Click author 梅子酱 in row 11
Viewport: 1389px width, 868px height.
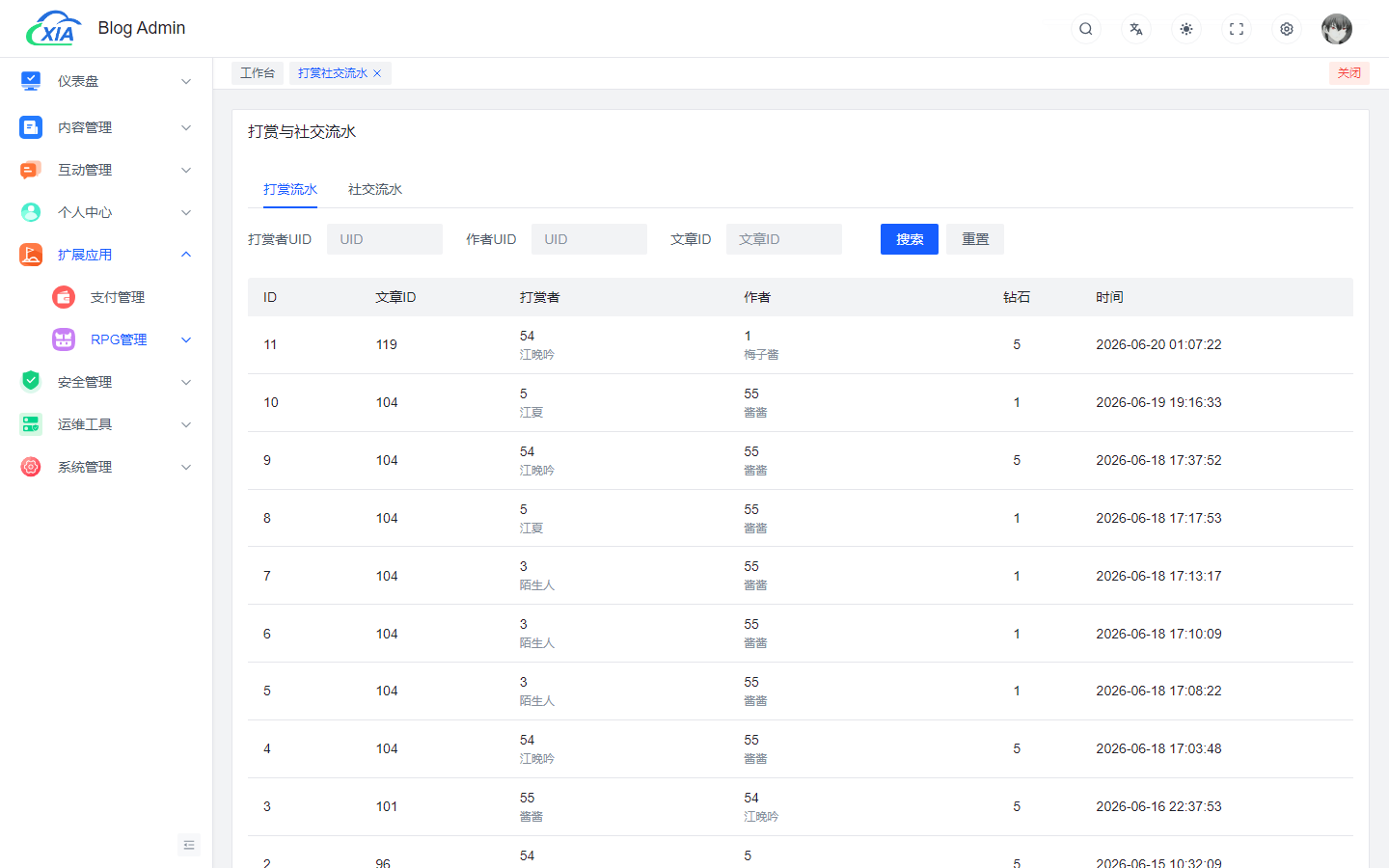[761, 355]
